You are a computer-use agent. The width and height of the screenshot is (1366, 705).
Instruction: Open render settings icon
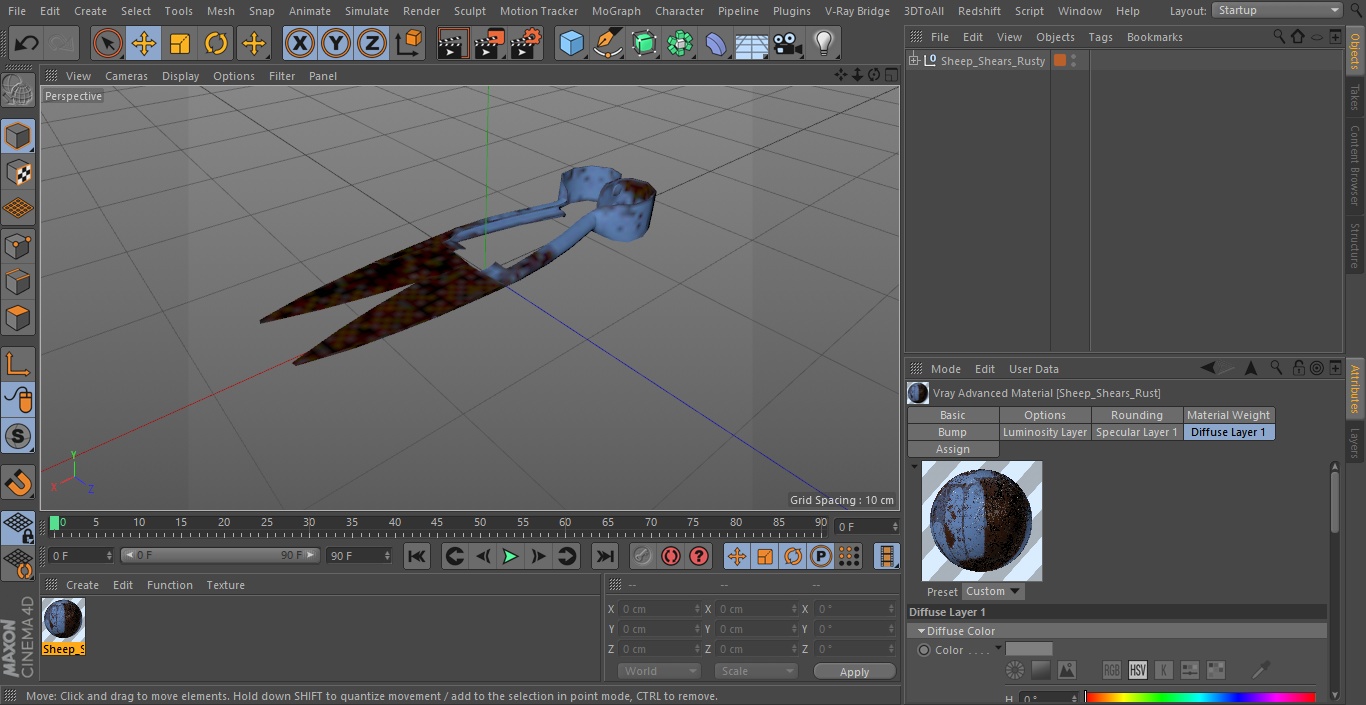coord(526,44)
